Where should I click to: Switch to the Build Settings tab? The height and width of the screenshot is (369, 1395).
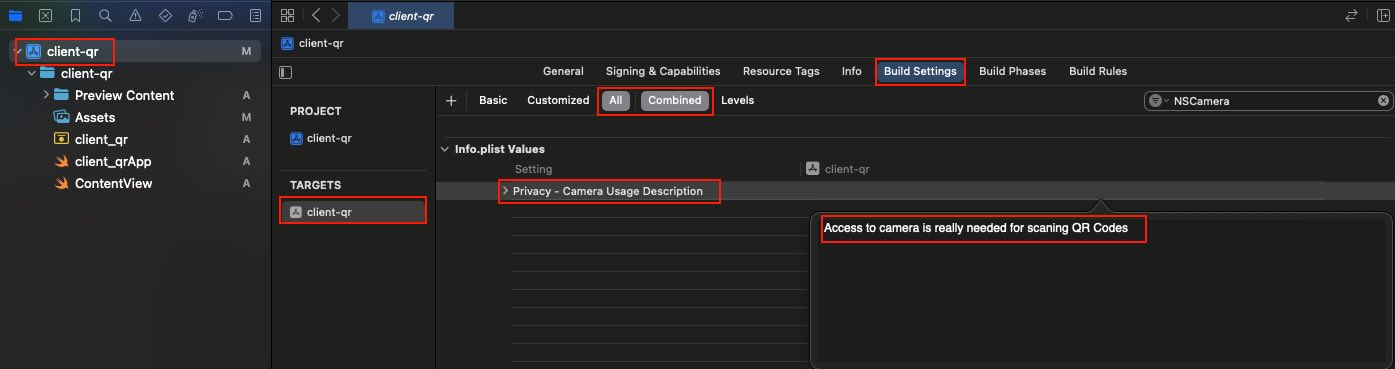pyautogui.click(x=920, y=71)
